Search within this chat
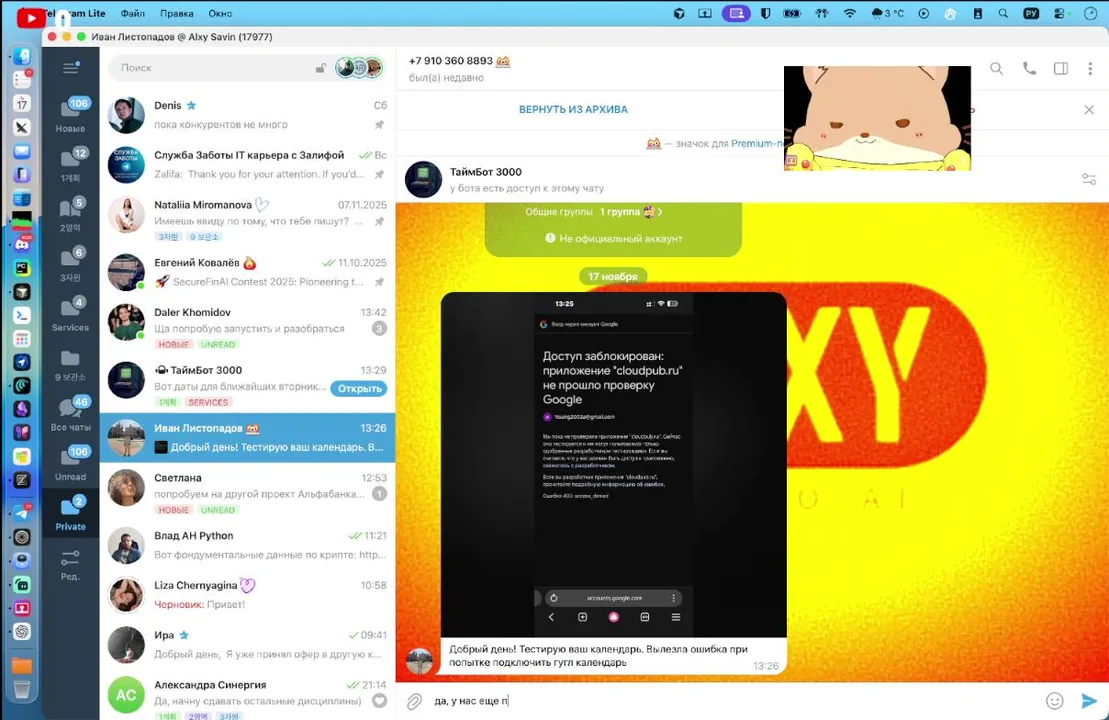Image resolution: width=1109 pixels, height=720 pixels. click(x=996, y=69)
